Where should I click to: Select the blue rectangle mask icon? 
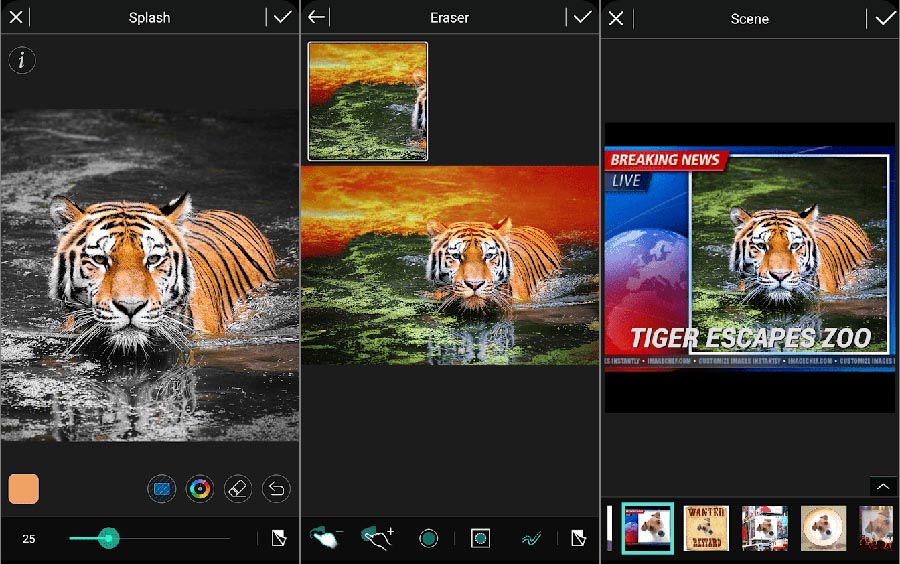(x=161, y=489)
